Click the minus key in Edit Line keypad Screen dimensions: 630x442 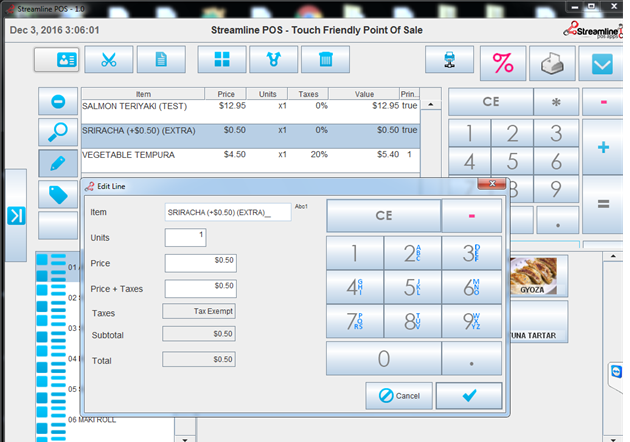pyautogui.click(x=472, y=216)
